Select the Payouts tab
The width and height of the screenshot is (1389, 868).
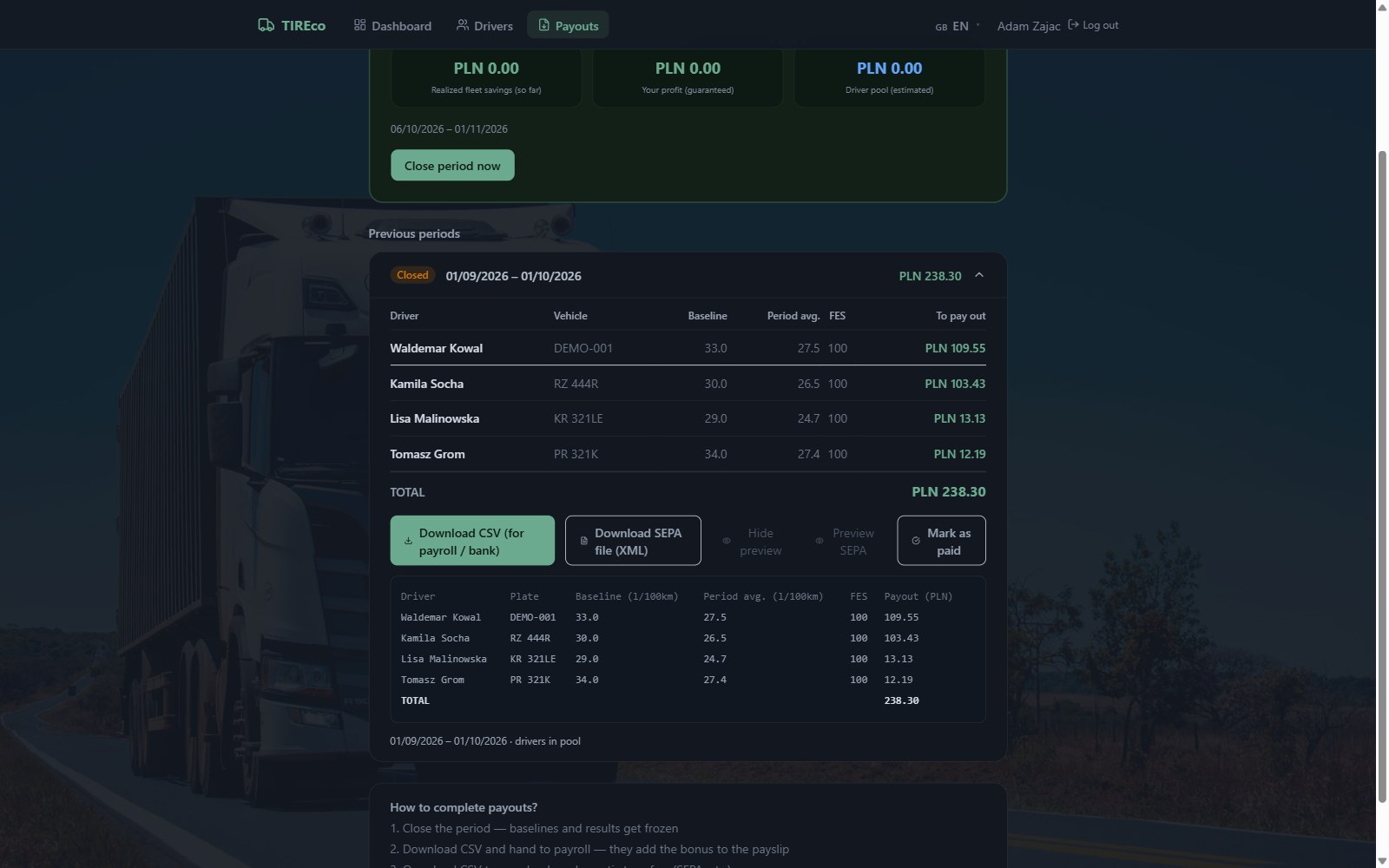point(569,25)
